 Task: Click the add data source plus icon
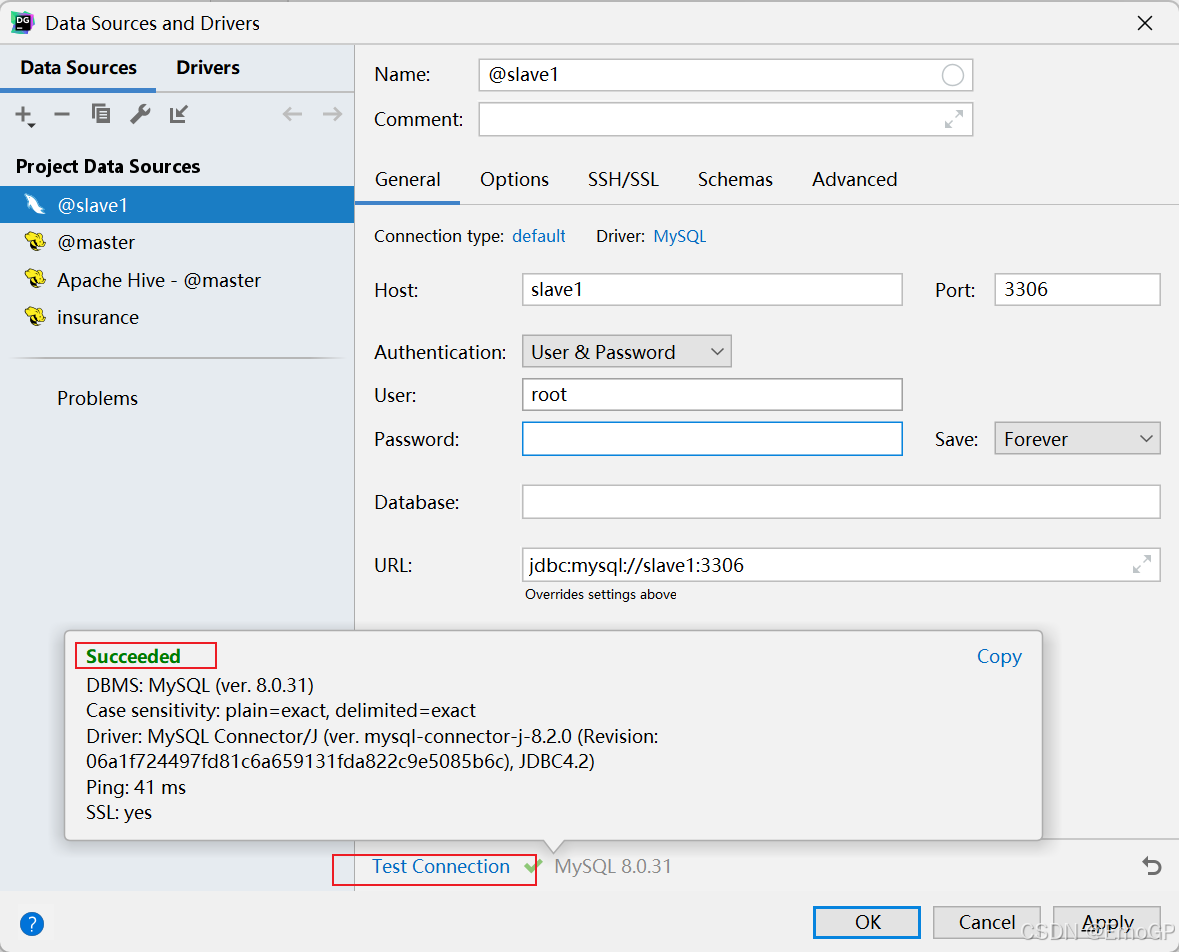click(x=24, y=115)
